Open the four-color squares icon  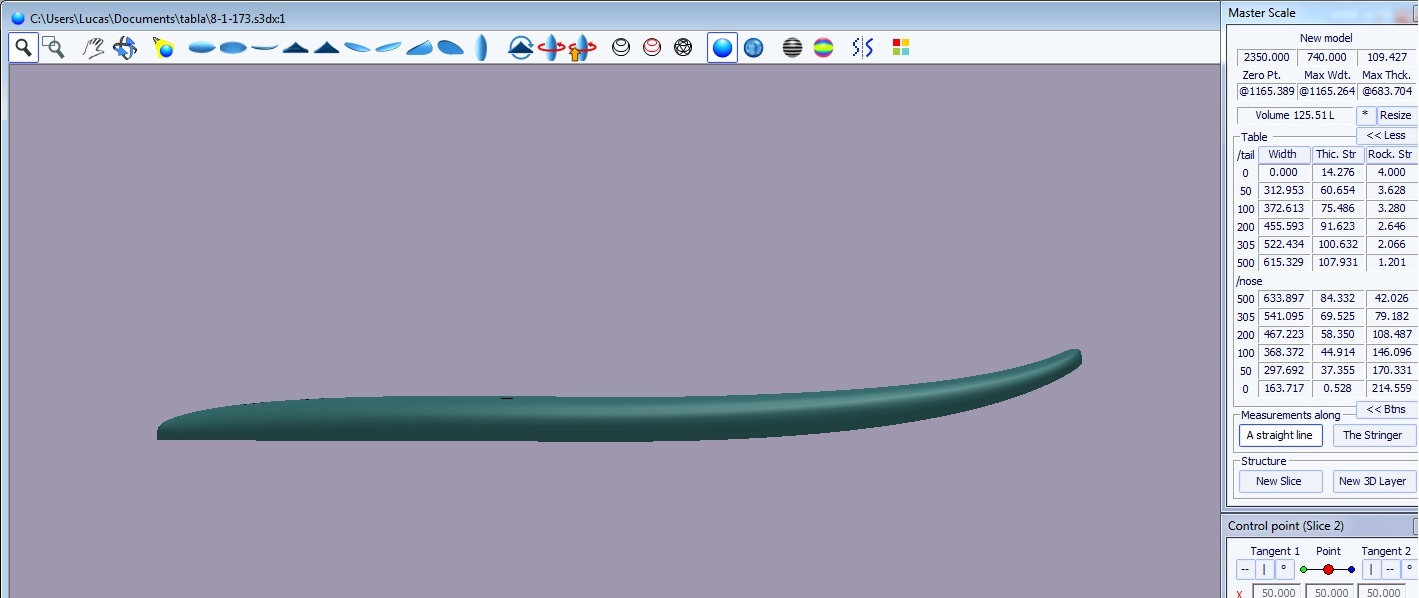click(x=900, y=47)
